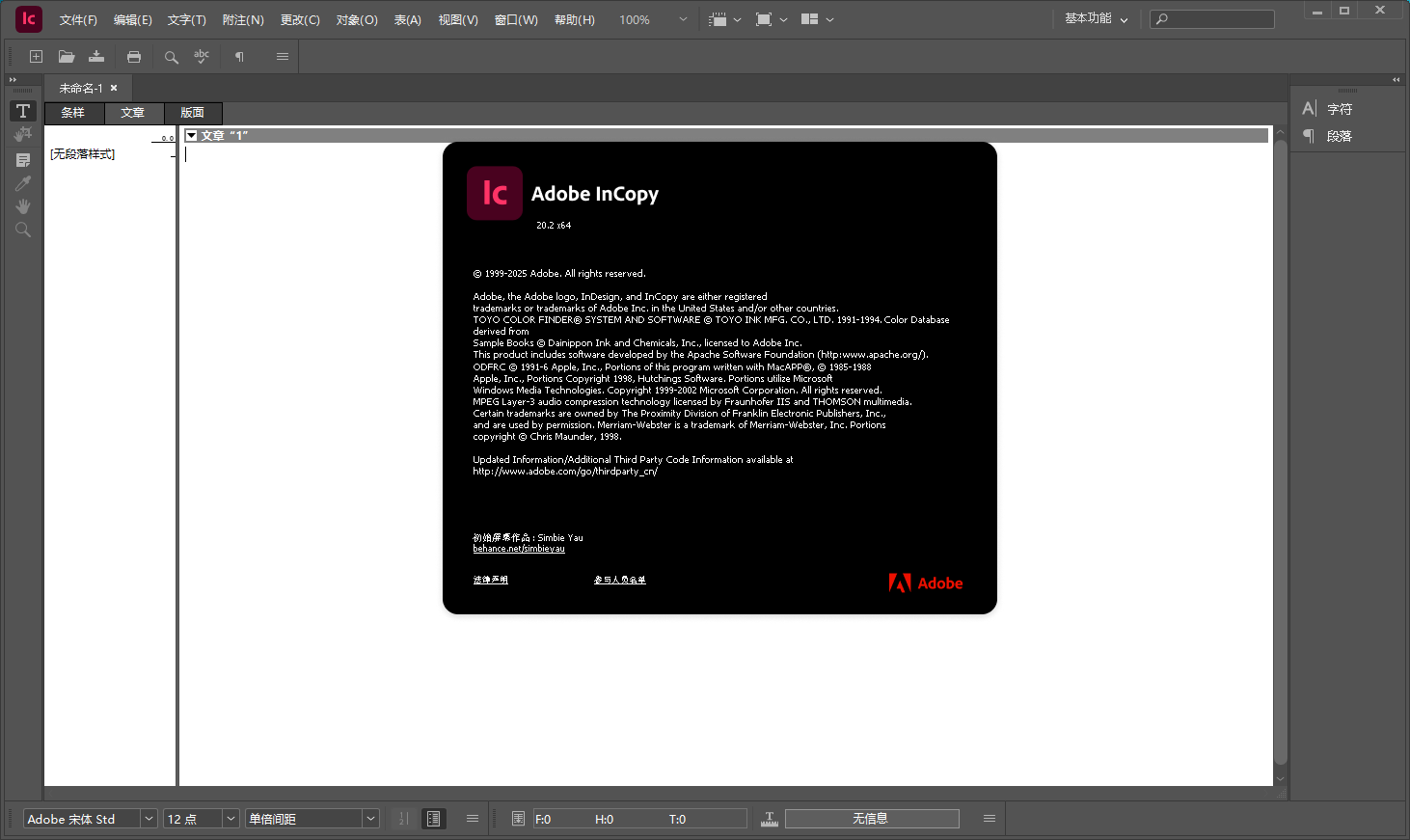The image size is (1410, 840).
Task: Open the 单倍间距 line spacing dropdown
Action: tap(370, 818)
